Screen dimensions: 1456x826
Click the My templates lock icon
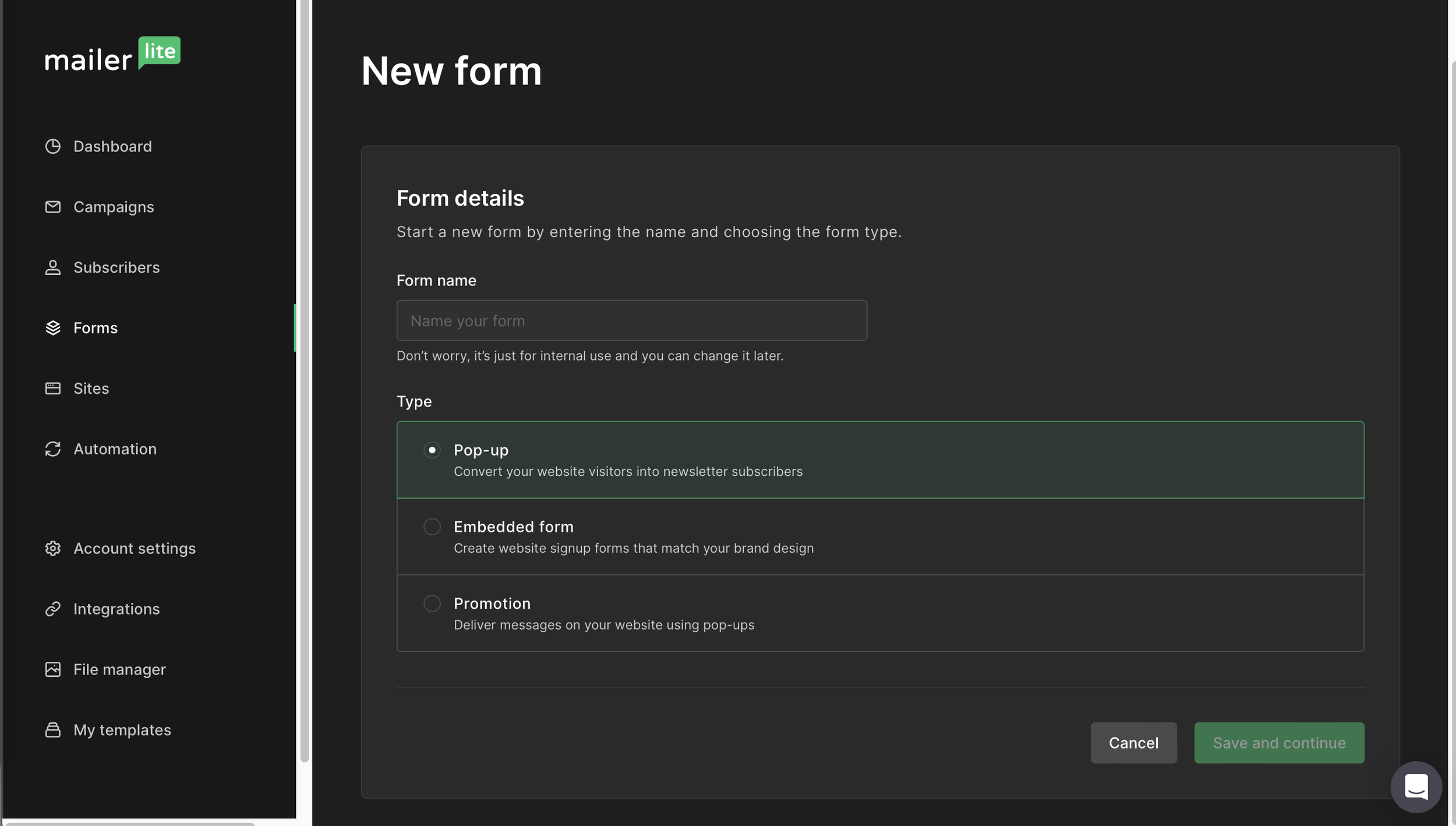[53, 729]
